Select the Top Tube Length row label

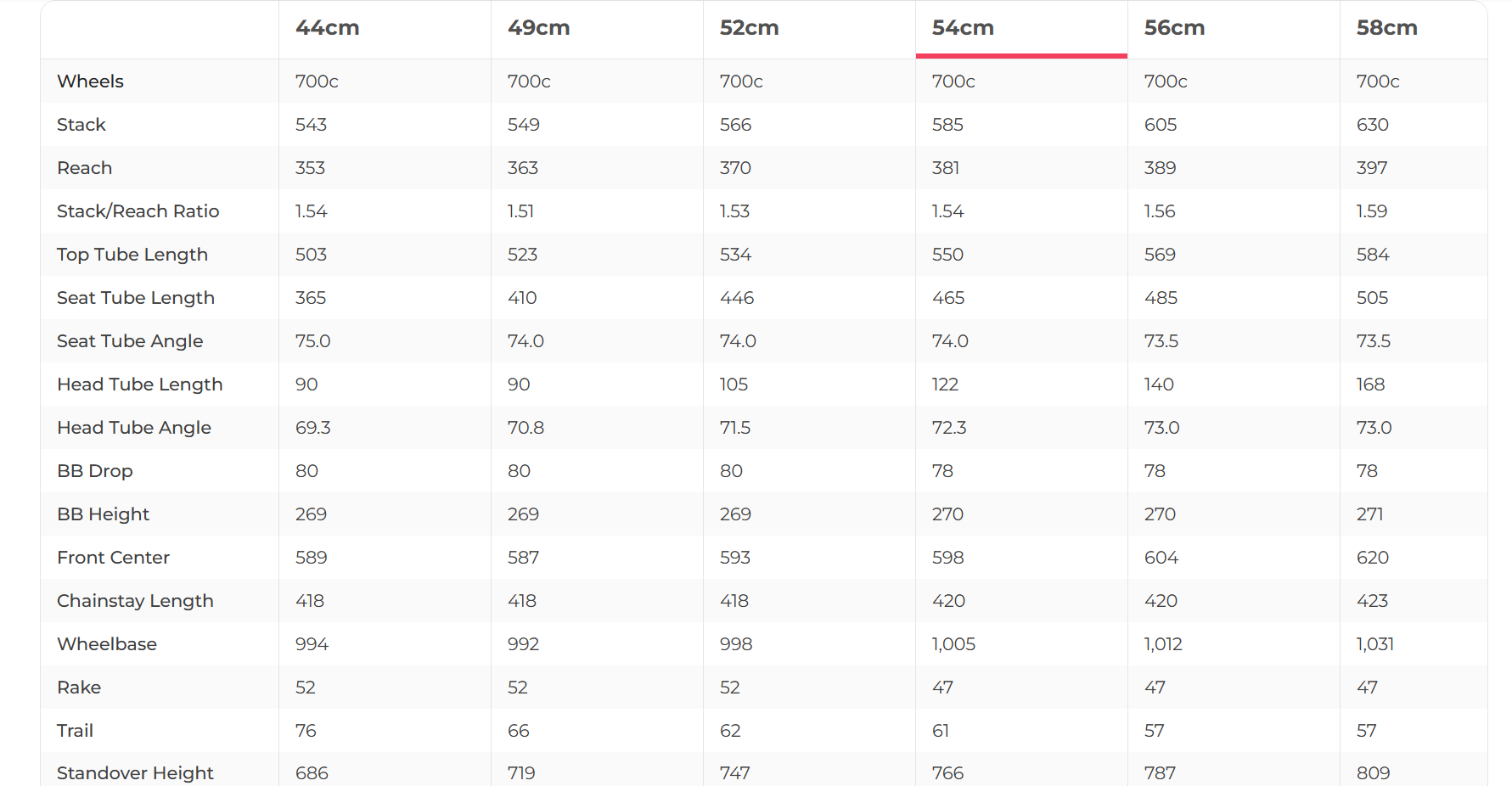(x=132, y=255)
